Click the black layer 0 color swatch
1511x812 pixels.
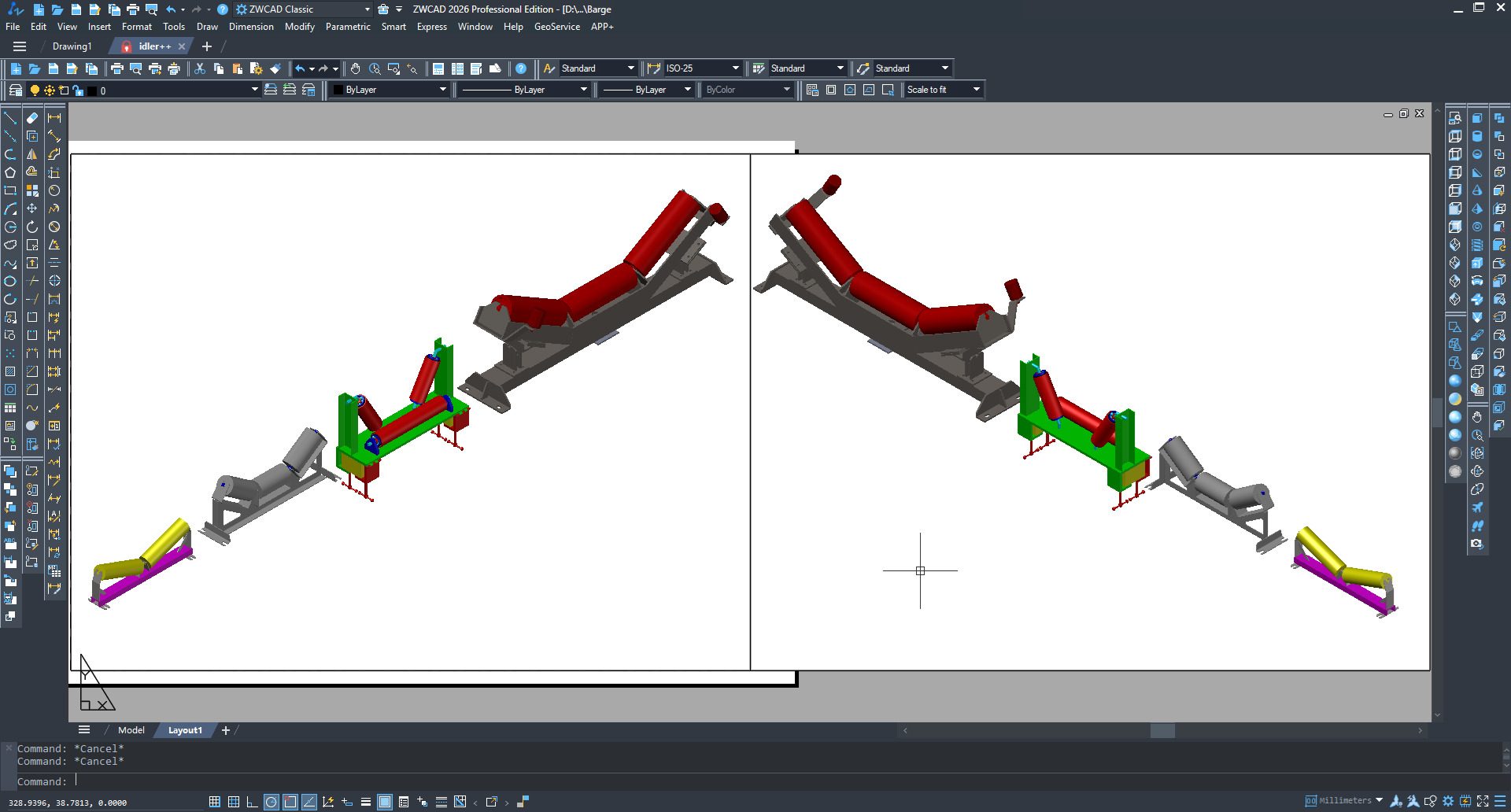[92, 90]
